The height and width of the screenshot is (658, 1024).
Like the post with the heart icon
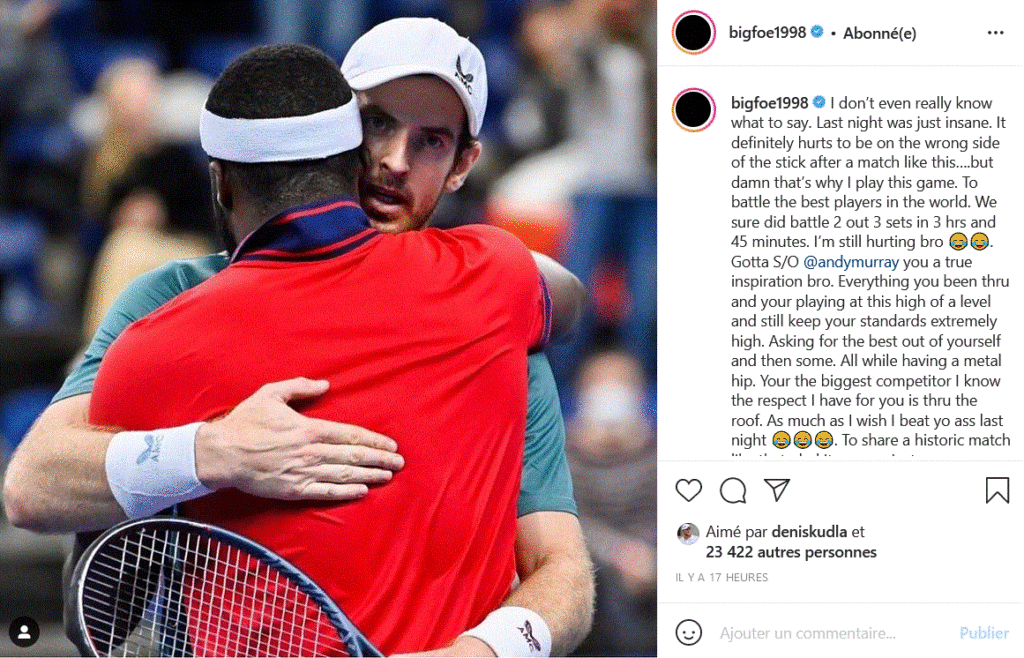tap(688, 490)
